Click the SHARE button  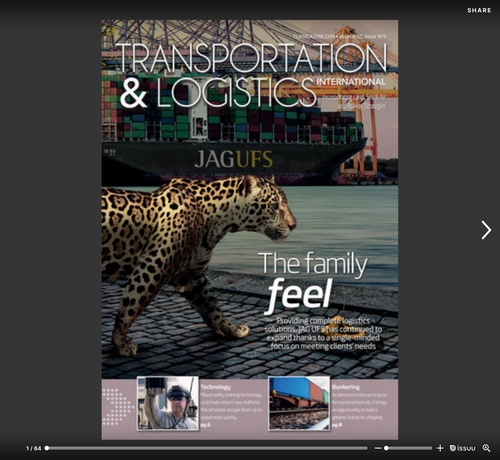479,10
